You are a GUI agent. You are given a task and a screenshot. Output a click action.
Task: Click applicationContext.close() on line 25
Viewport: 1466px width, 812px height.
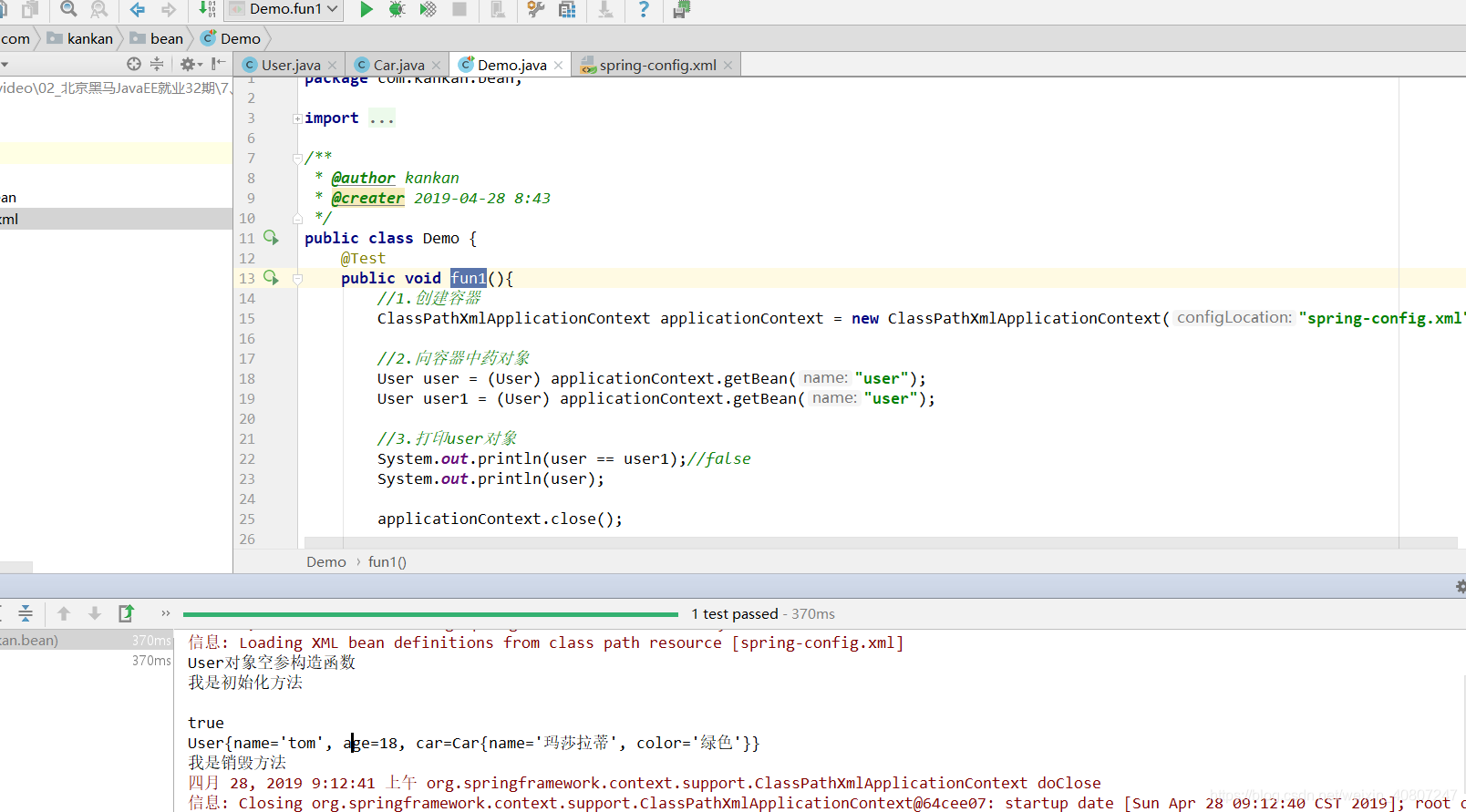[500, 519]
